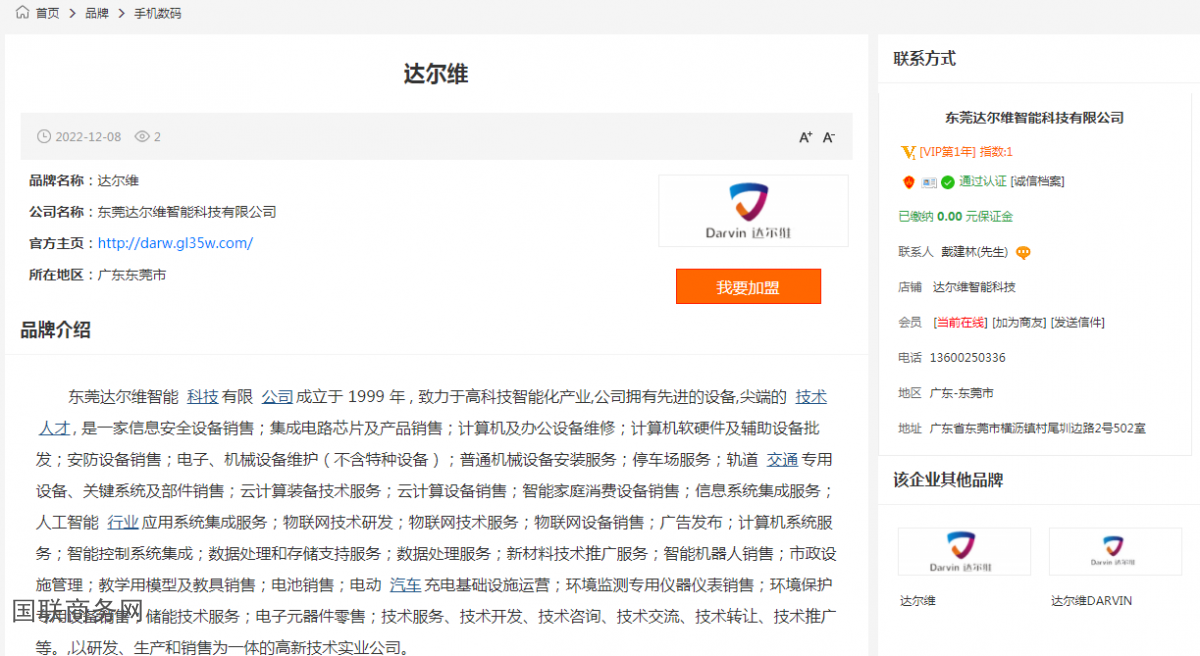Go to 首页 in the breadcrumb

[x=47, y=13]
